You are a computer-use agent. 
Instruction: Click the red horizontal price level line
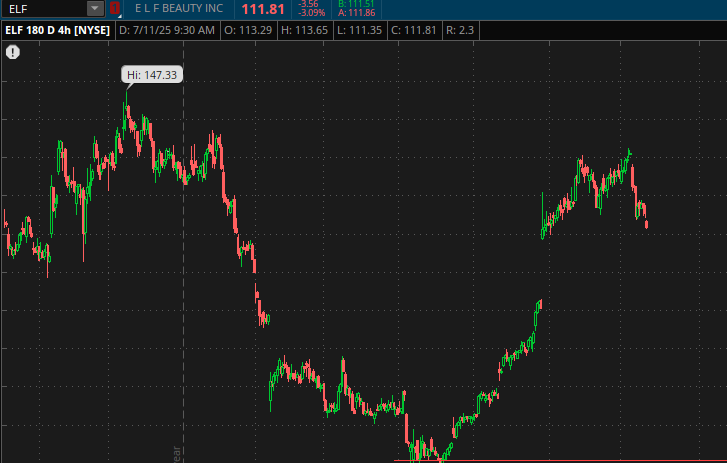click(560, 461)
